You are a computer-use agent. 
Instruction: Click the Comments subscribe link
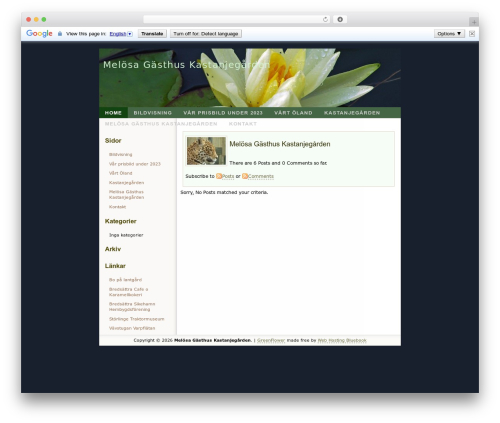pos(261,176)
